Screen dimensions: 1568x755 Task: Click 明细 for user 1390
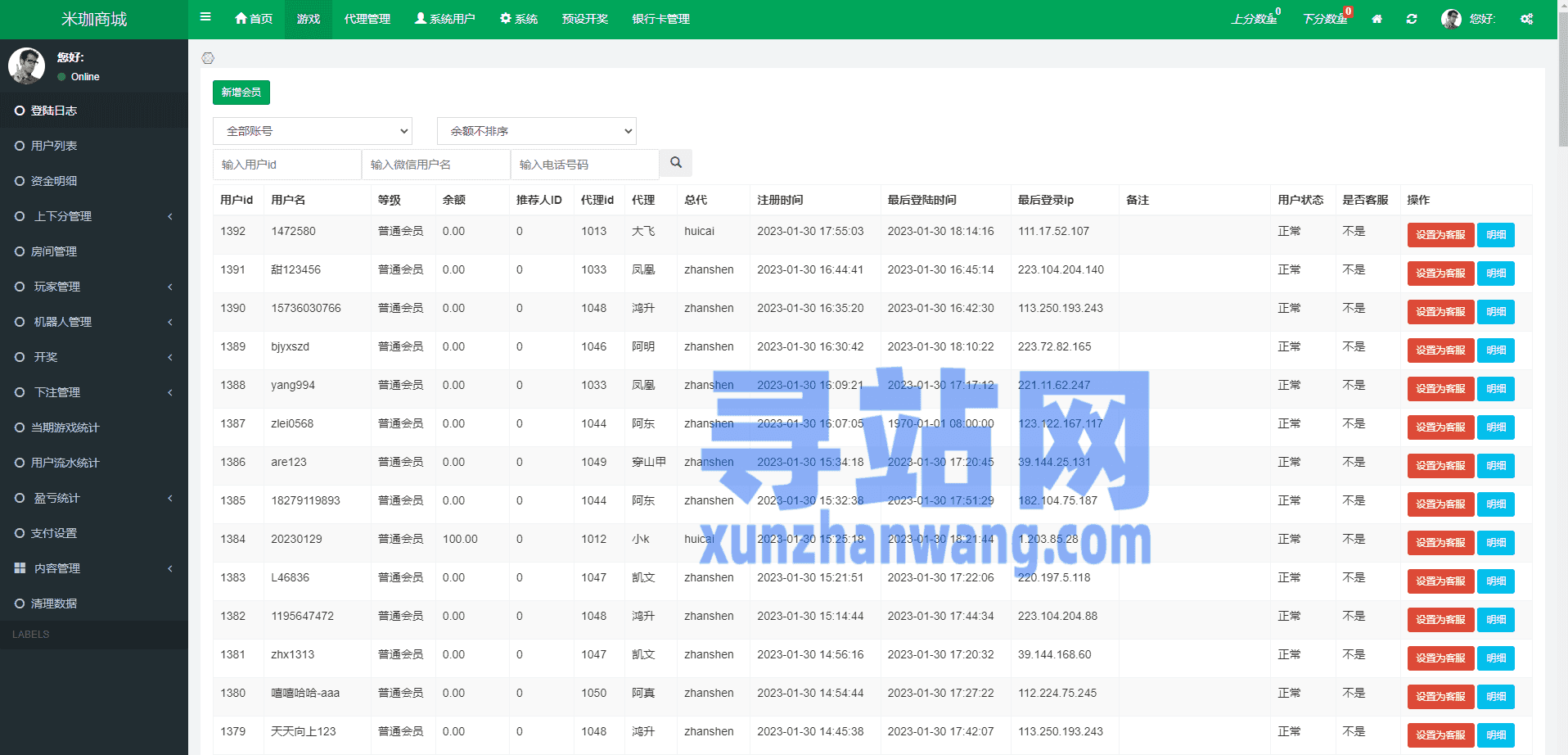(x=1496, y=312)
